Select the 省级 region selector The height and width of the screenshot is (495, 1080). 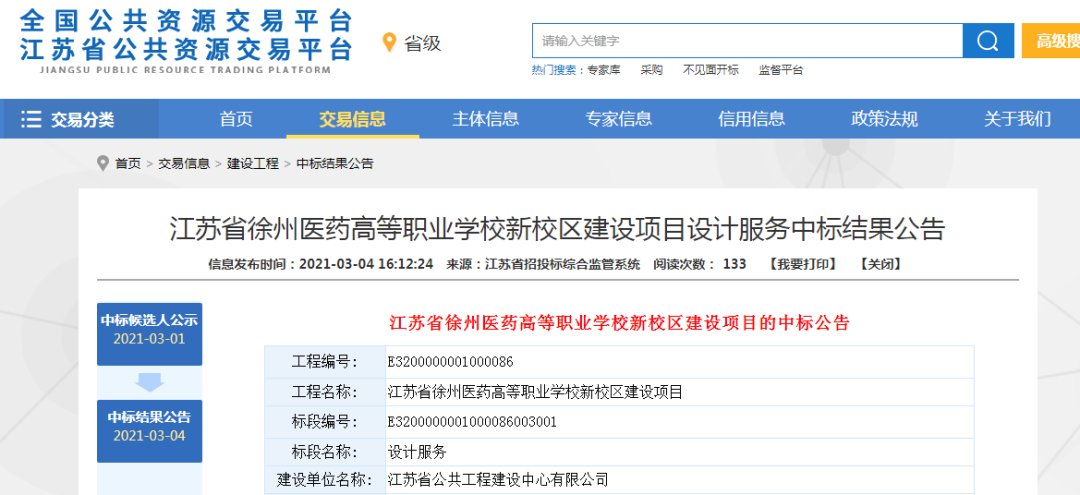(x=422, y=43)
